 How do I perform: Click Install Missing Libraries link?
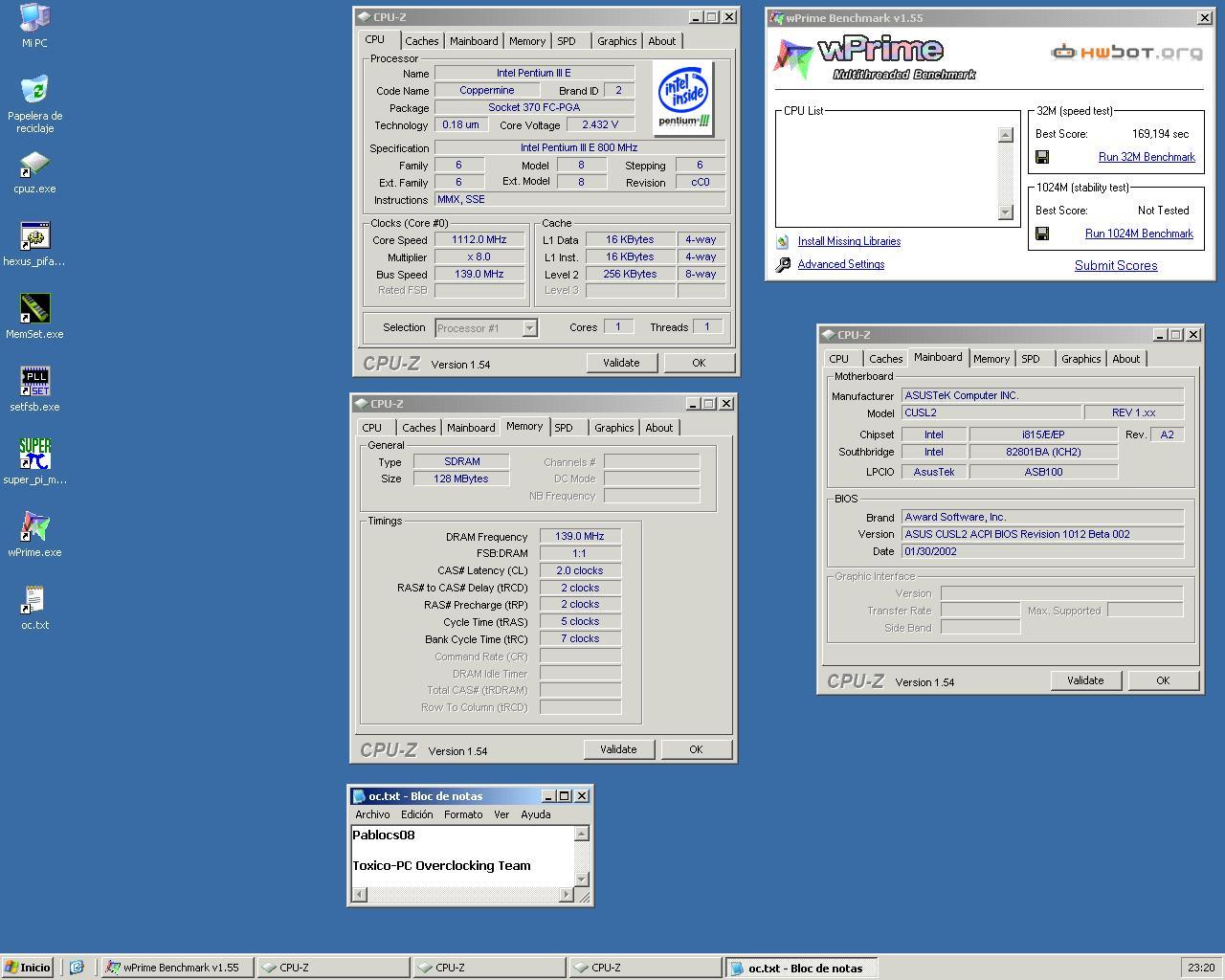point(849,241)
